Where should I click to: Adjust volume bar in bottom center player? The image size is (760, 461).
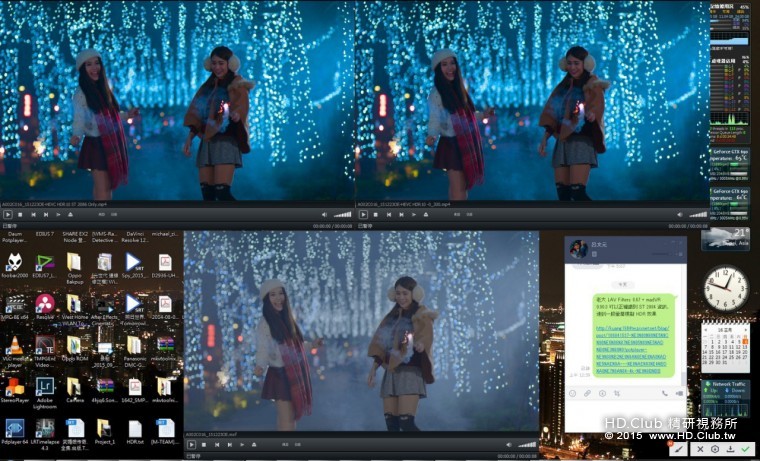point(527,445)
